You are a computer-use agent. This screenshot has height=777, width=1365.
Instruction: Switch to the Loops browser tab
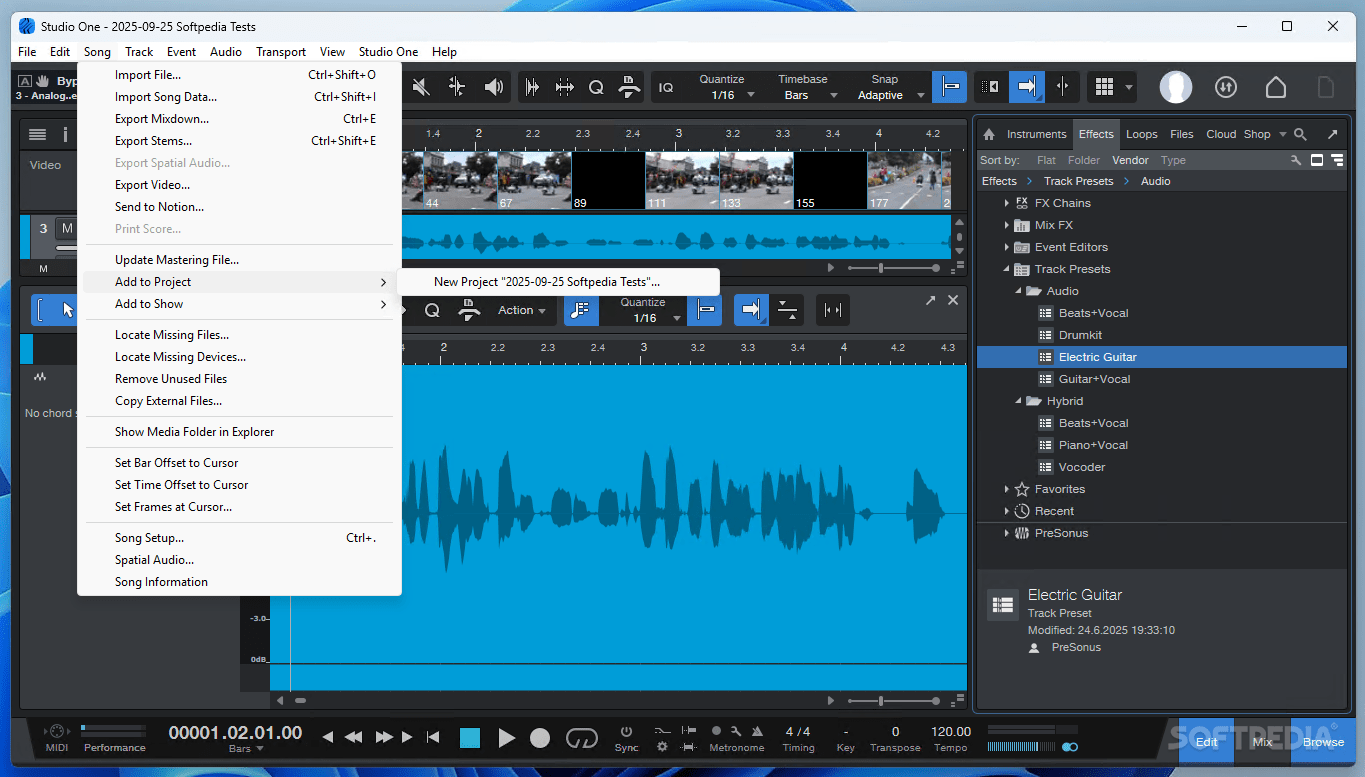click(1141, 134)
